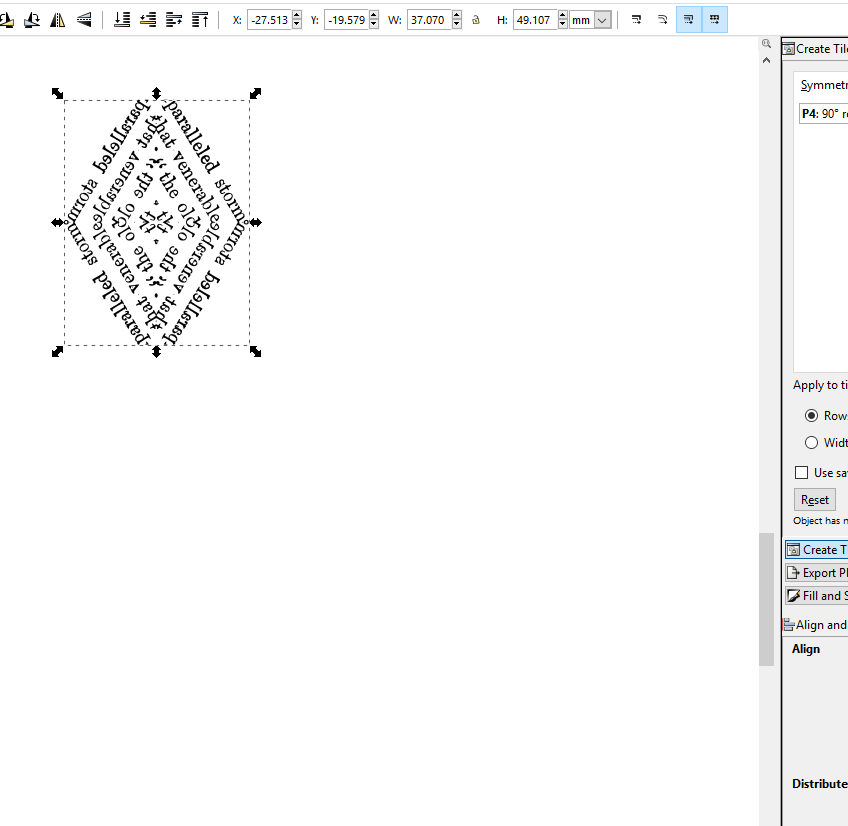Click inside the W width input field
Image resolution: width=848 pixels, height=826 pixels.
click(x=430, y=18)
